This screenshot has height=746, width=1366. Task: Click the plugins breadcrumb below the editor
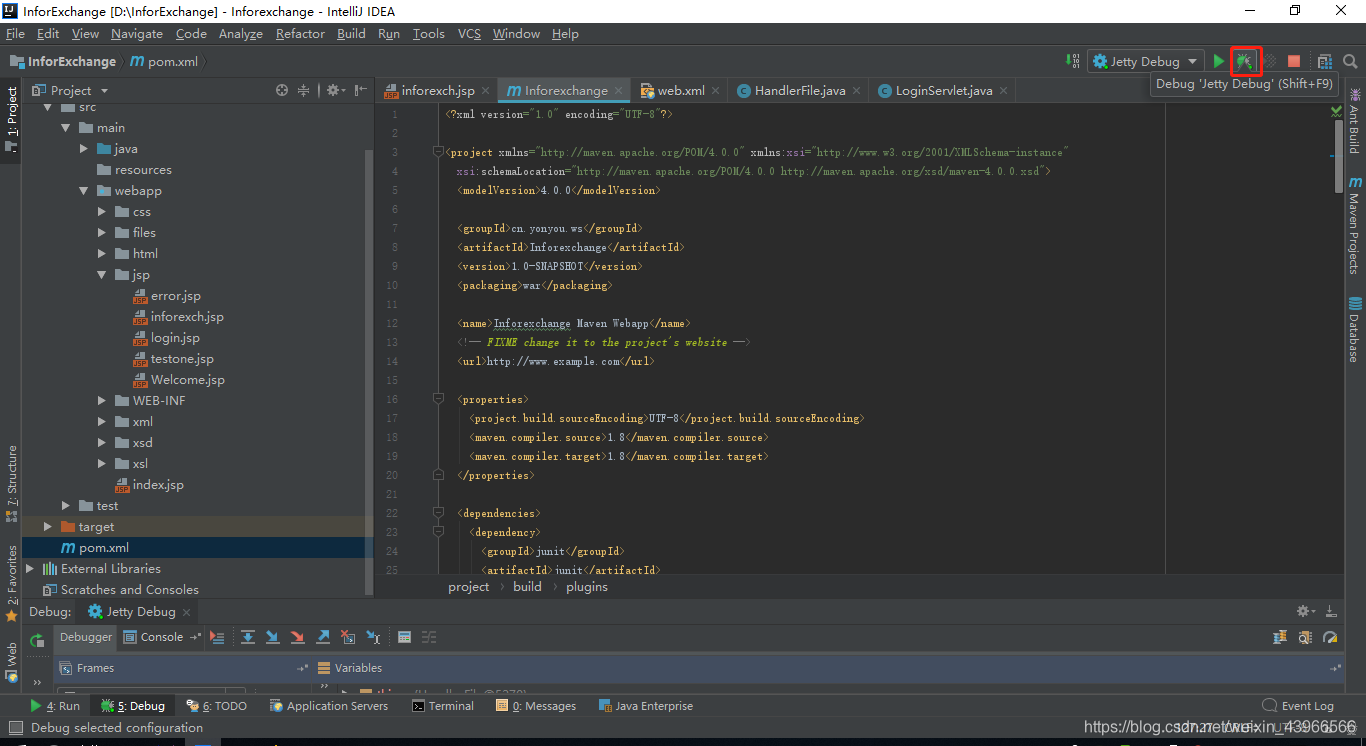[587, 587]
